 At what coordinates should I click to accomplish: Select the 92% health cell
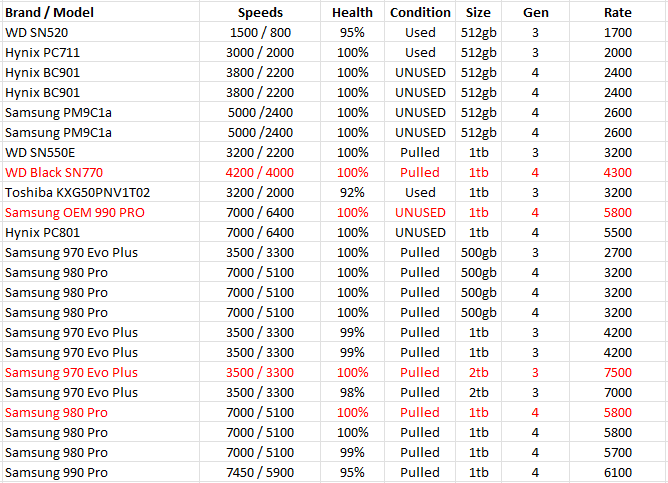point(352,193)
